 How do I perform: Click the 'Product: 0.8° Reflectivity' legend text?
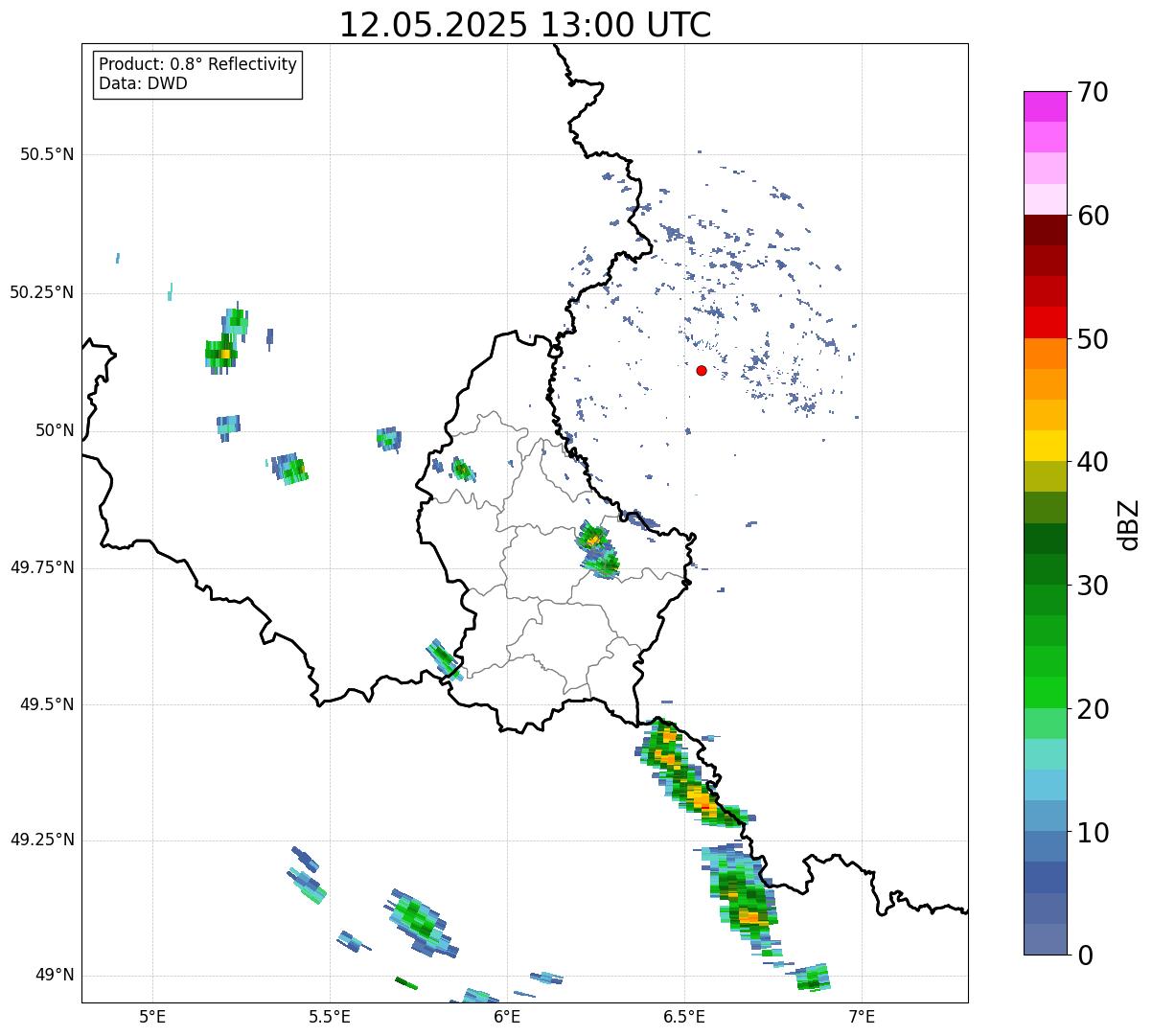198,64
